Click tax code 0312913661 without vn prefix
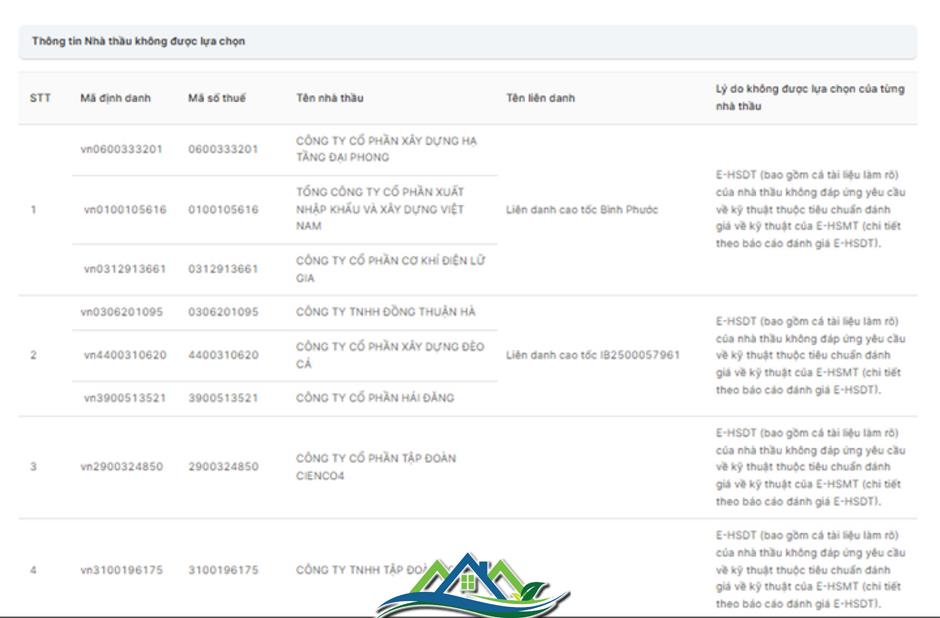Screen dimensions: 940x618 (223, 269)
